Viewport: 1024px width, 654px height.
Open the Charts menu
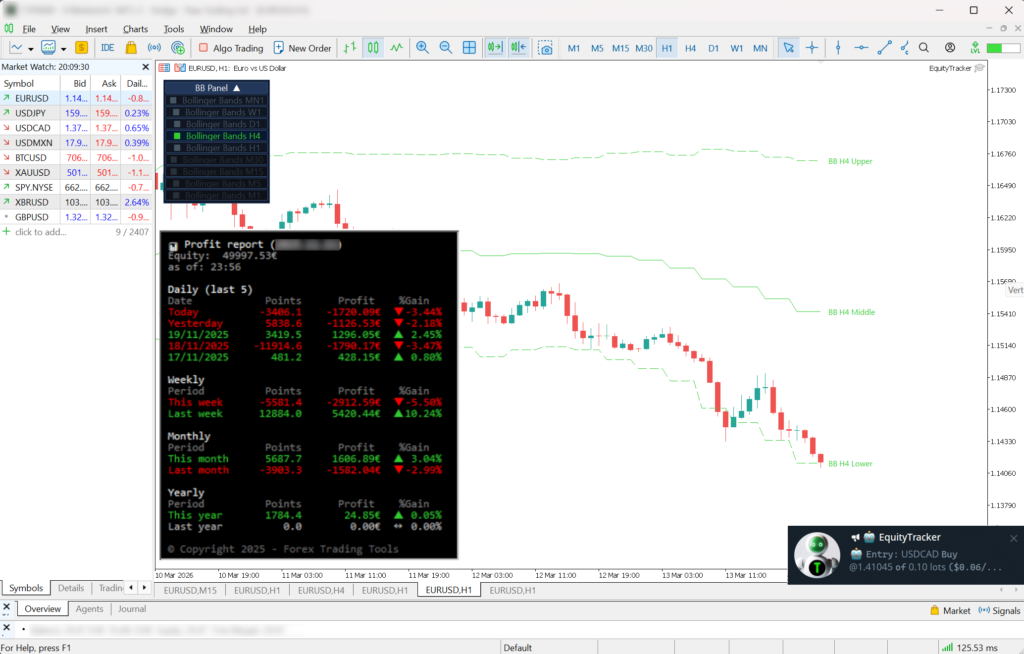pyautogui.click(x=134, y=28)
